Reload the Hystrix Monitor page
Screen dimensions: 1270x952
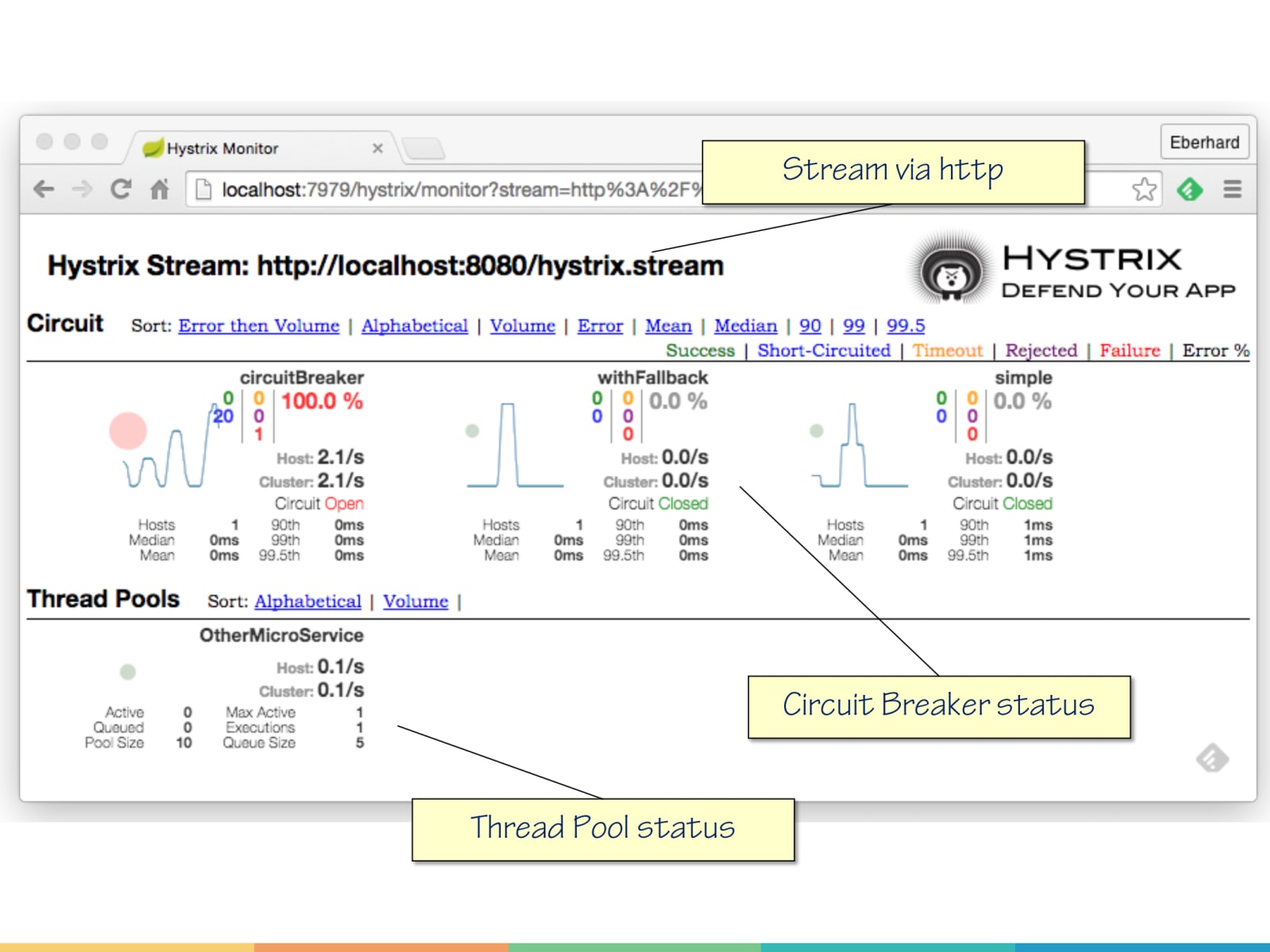point(121,189)
